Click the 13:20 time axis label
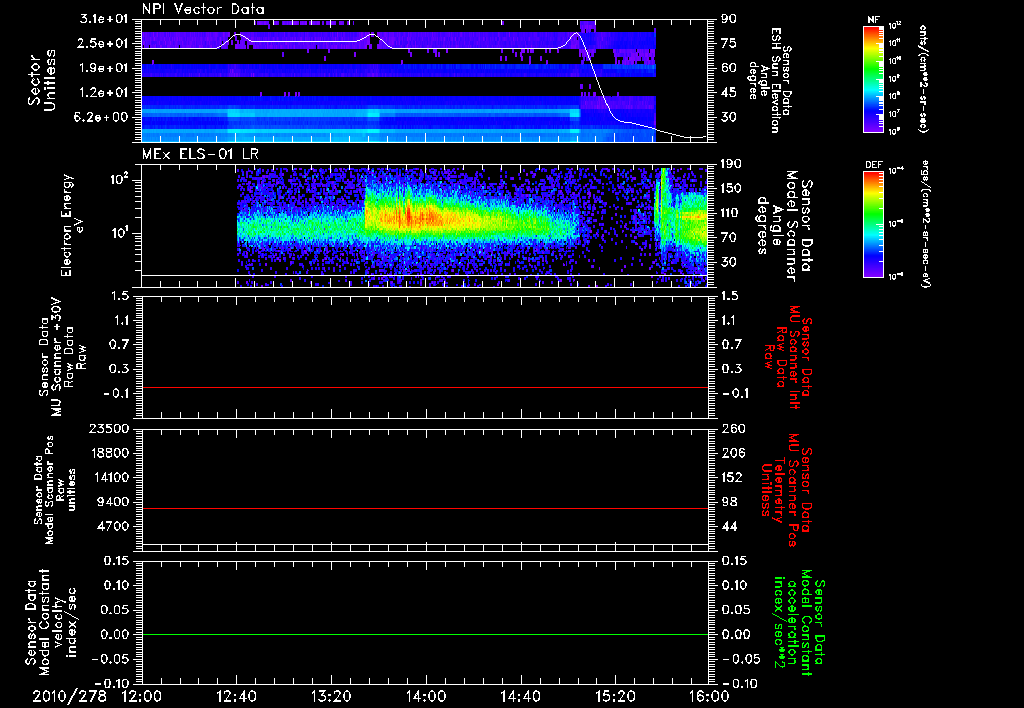 [331, 696]
